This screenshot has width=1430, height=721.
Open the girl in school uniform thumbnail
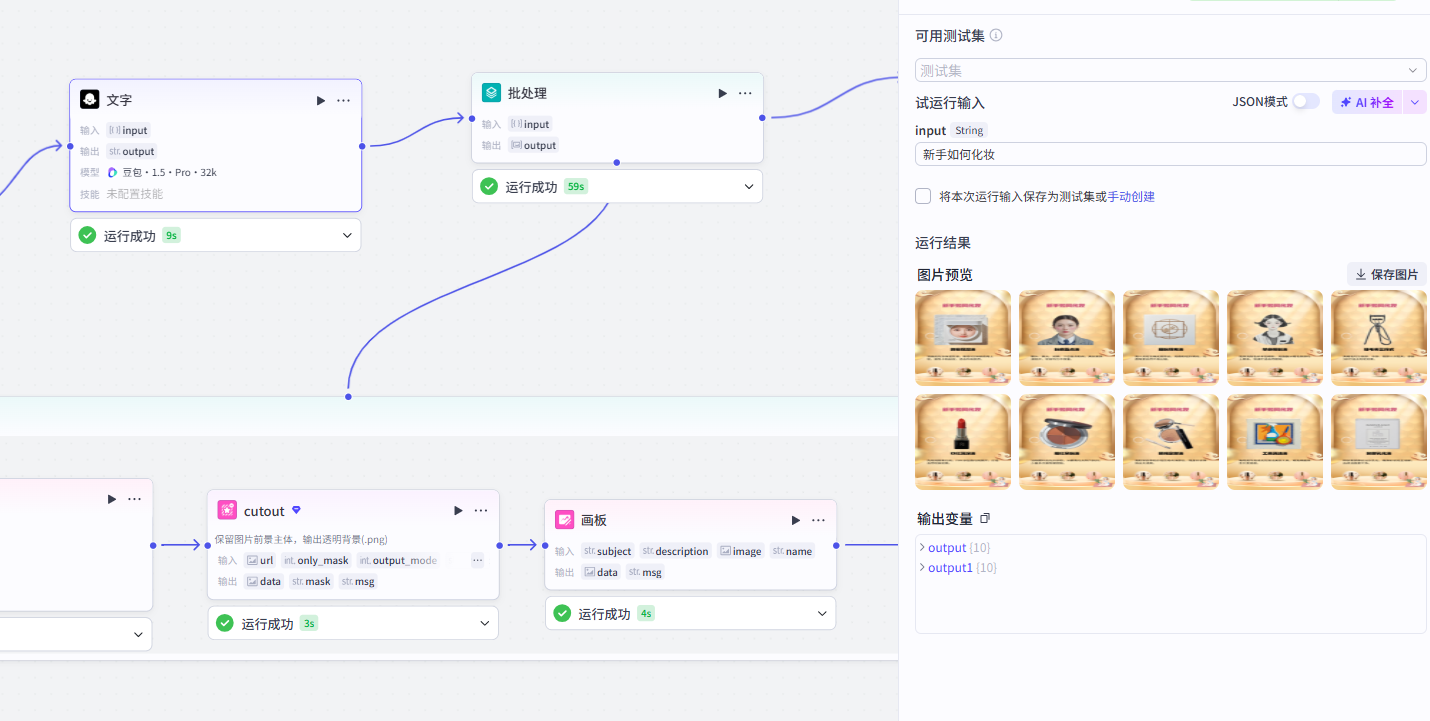pyautogui.click(x=1067, y=338)
